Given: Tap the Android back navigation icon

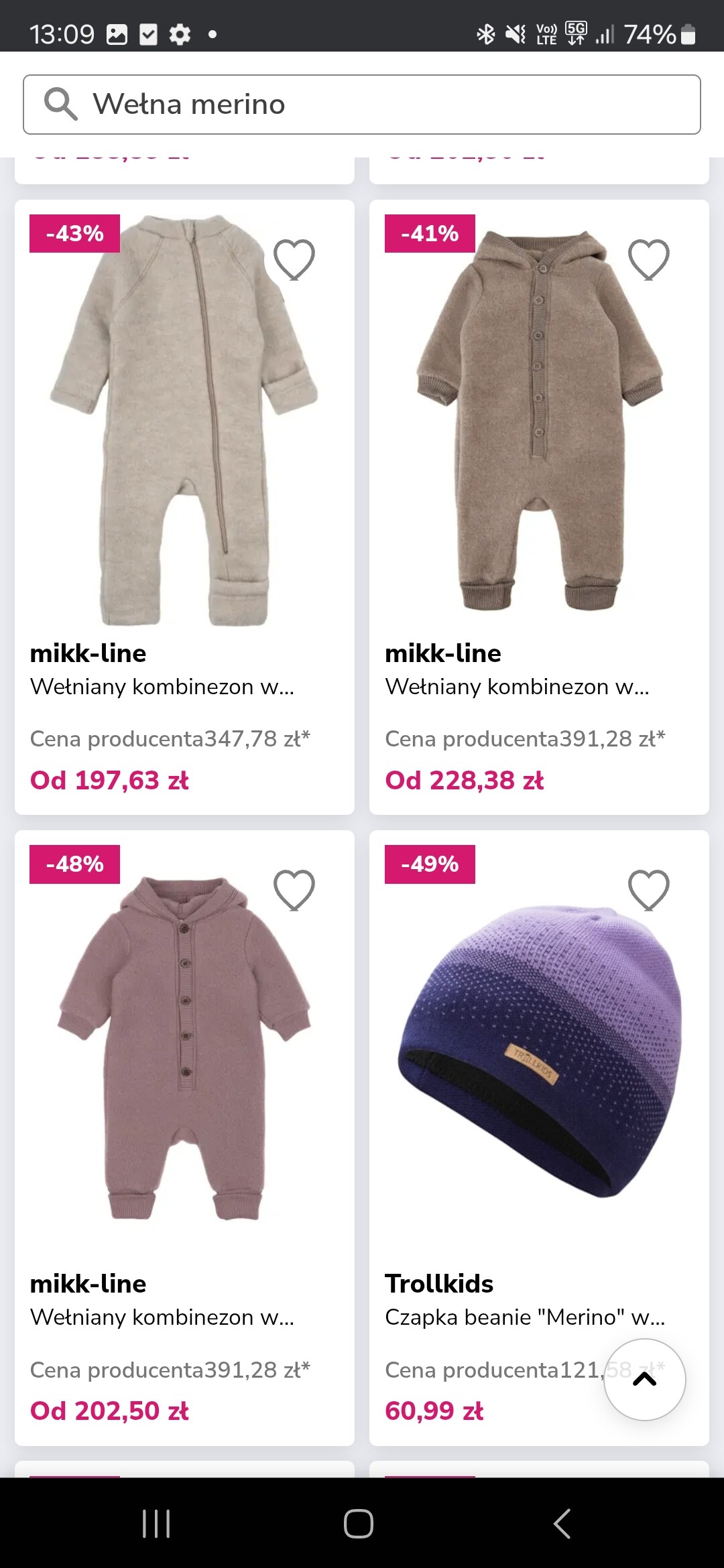Looking at the screenshot, I should pos(562,1523).
